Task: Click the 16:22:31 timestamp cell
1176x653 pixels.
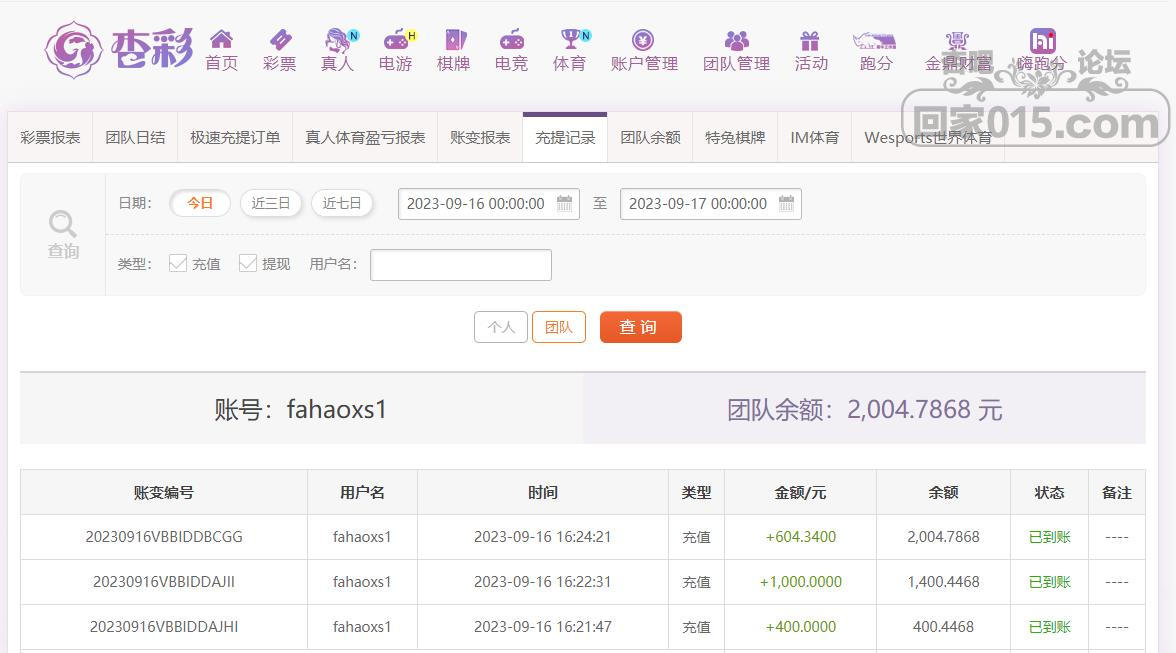Action: pyautogui.click(x=542, y=582)
